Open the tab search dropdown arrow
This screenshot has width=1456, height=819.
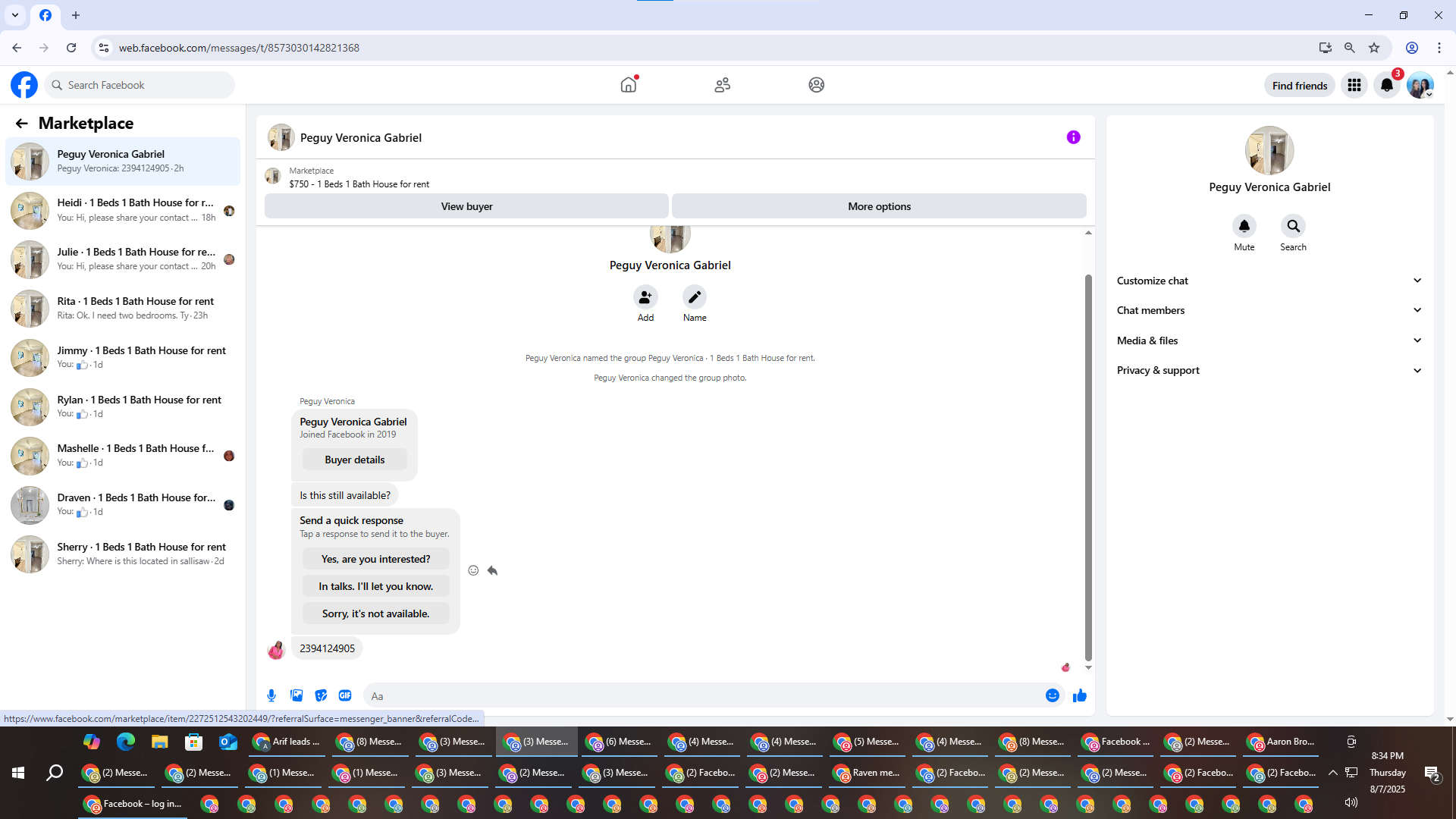pyautogui.click(x=15, y=15)
